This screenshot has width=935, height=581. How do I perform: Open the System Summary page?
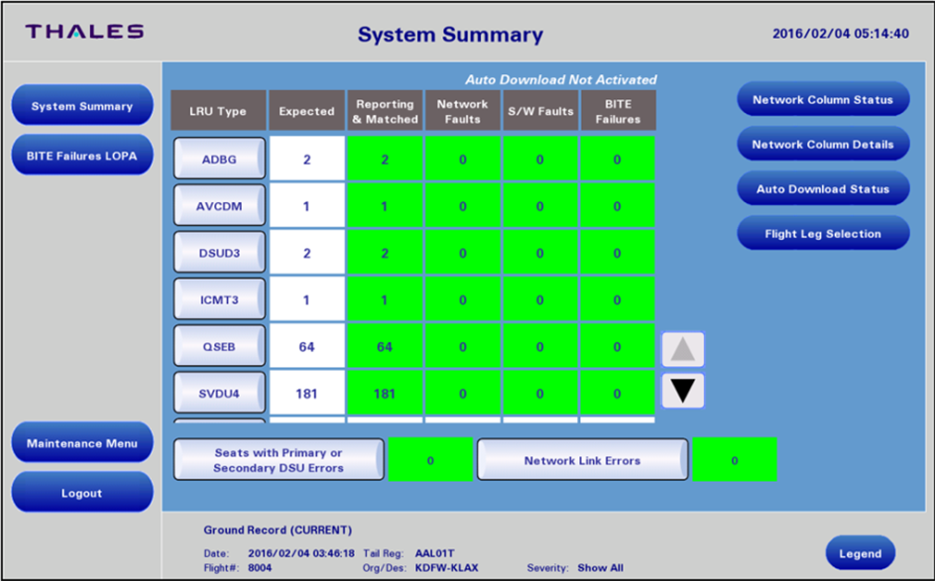point(82,106)
